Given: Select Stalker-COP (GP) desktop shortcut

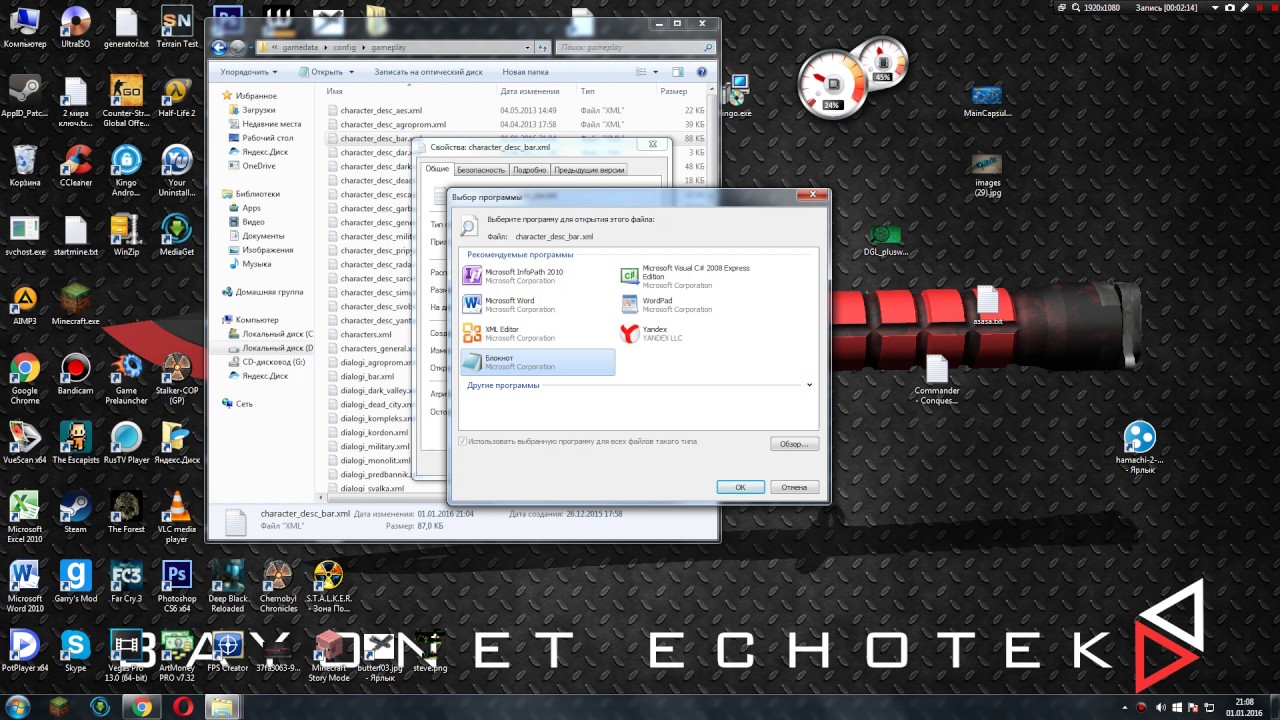Looking at the screenshot, I should click(x=177, y=379).
